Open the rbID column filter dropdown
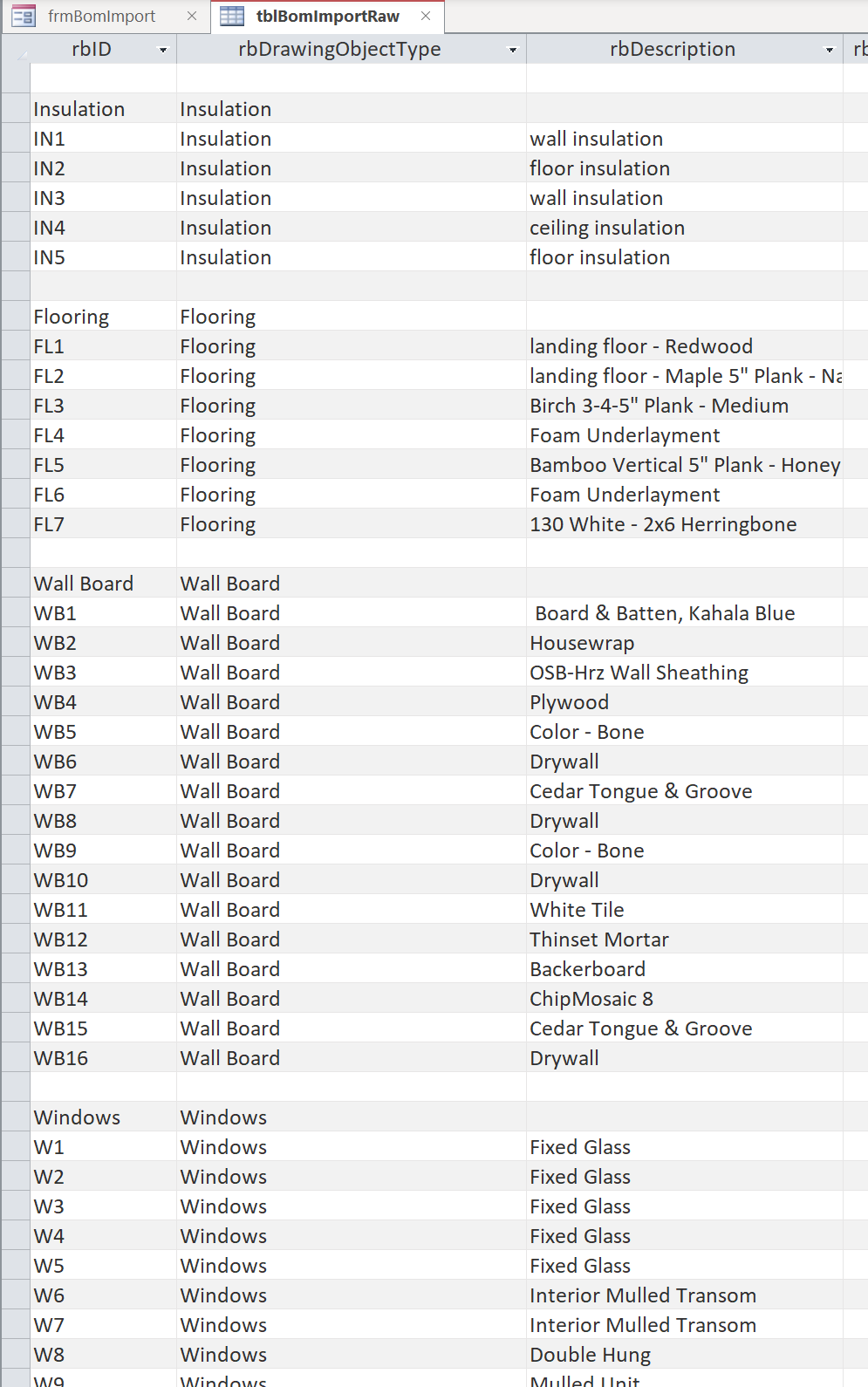868x1387 pixels. point(163,51)
